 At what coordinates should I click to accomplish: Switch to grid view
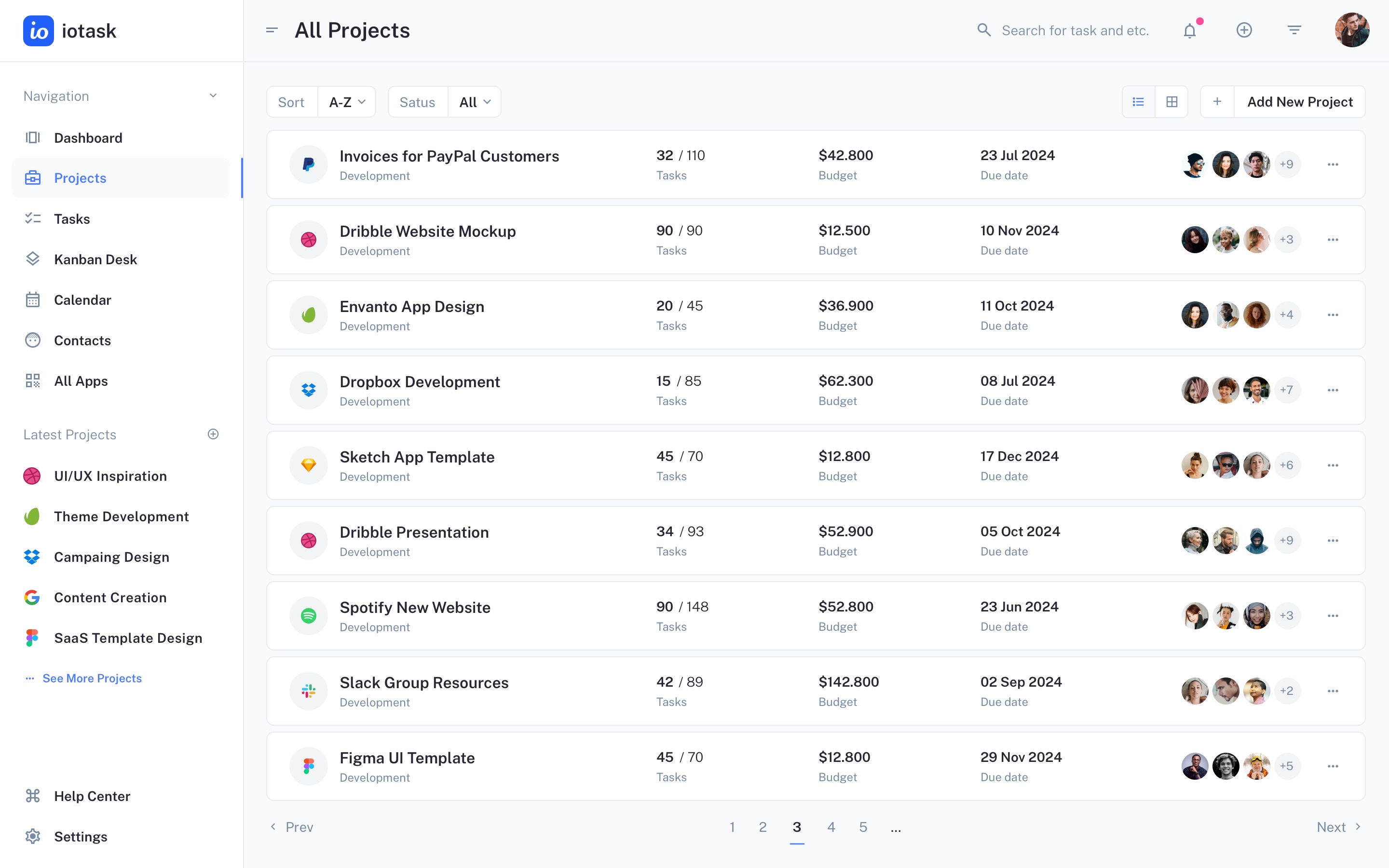(x=1171, y=102)
